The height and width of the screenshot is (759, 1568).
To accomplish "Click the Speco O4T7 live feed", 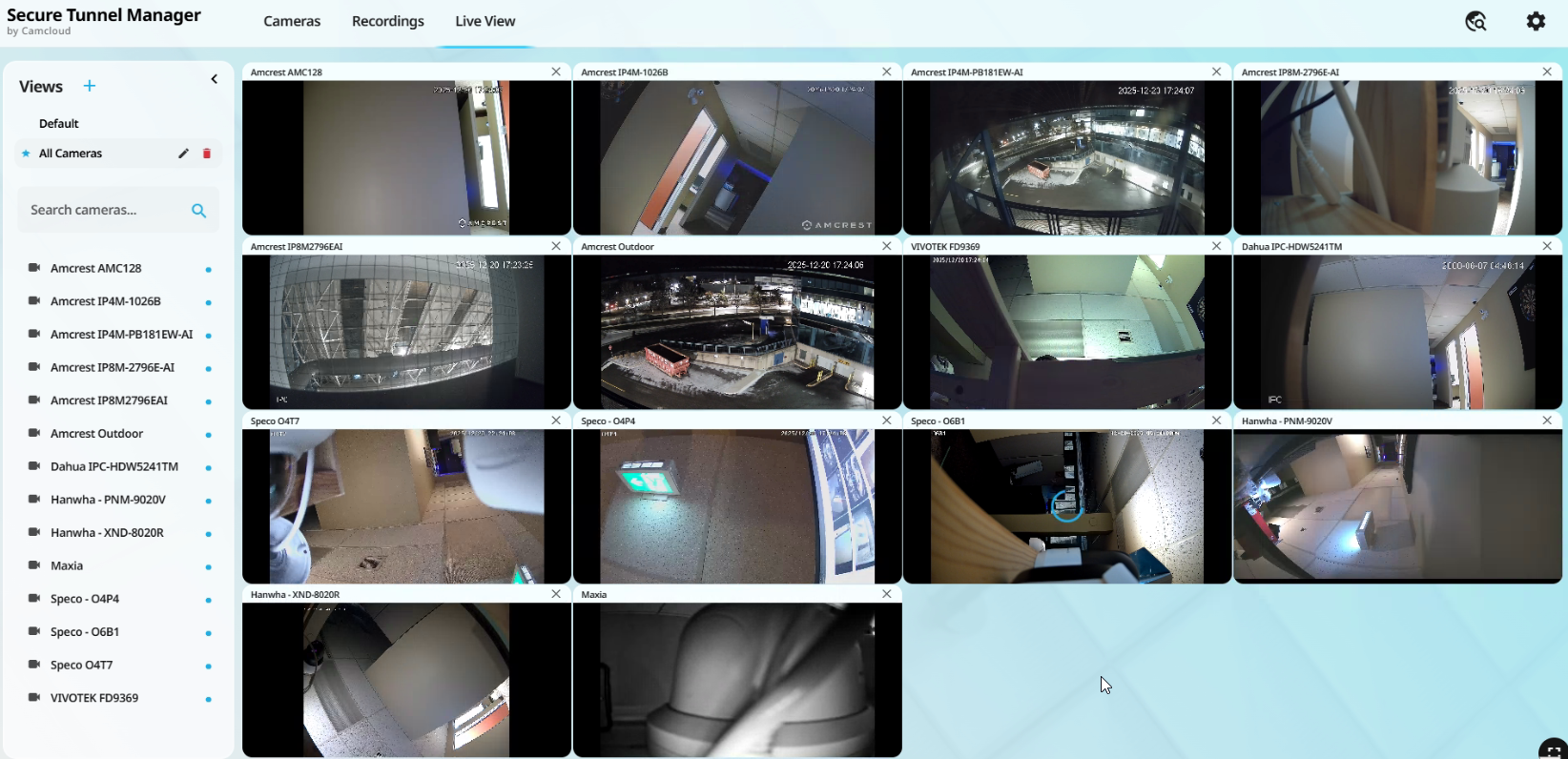I will [x=407, y=506].
